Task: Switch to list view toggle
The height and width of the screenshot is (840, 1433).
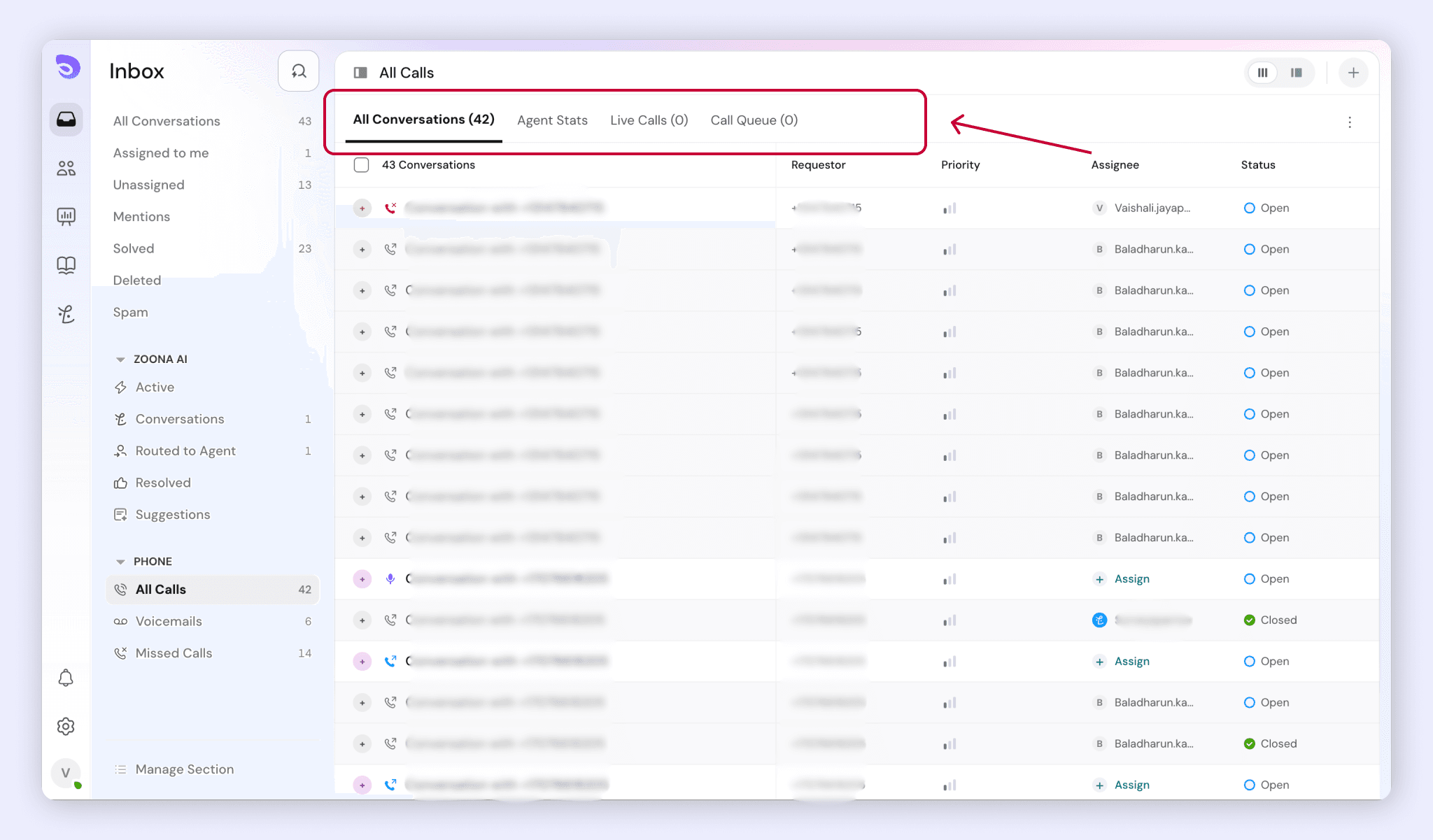Action: point(1297,73)
